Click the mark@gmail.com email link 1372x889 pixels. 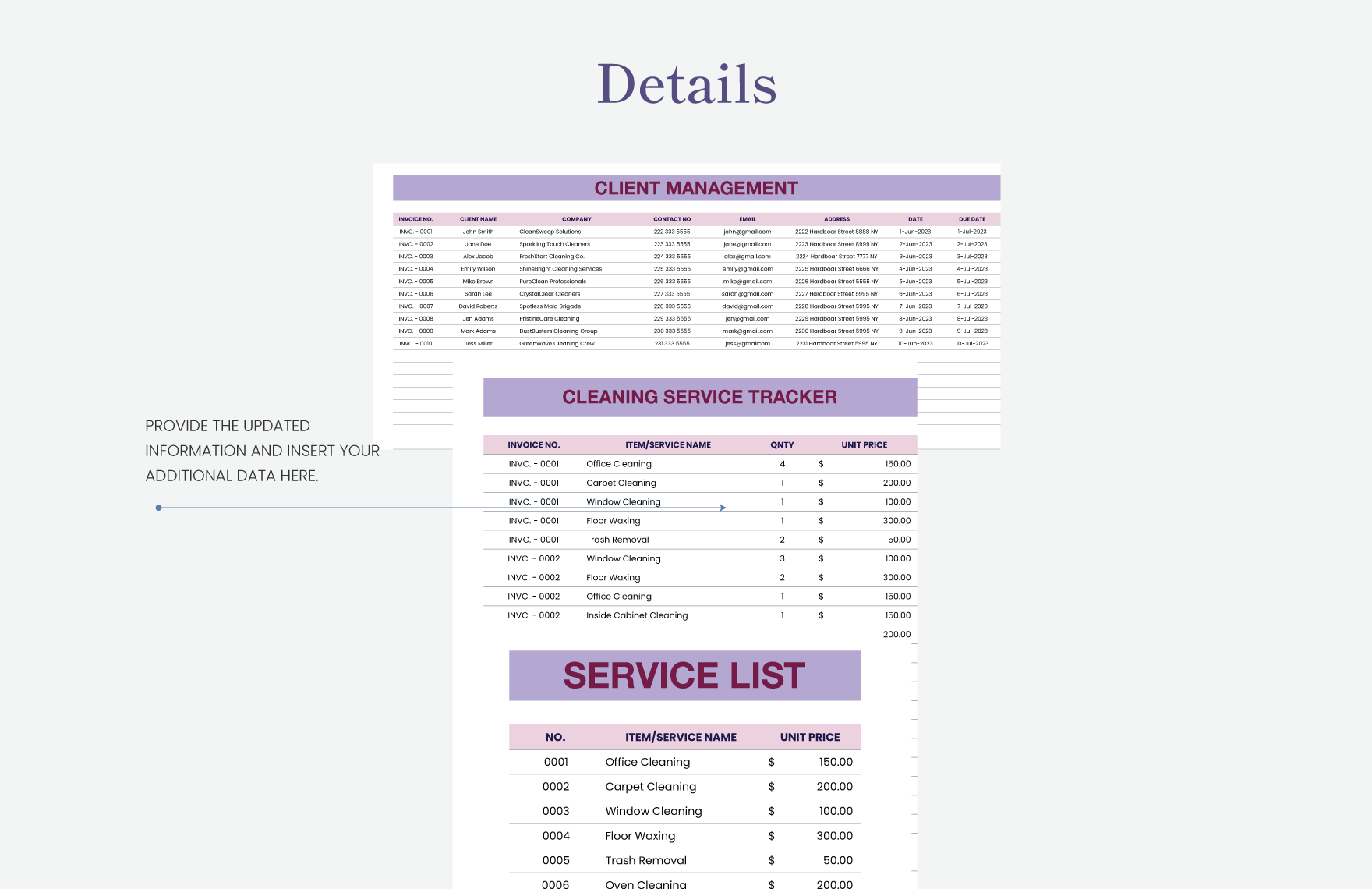[x=746, y=331]
